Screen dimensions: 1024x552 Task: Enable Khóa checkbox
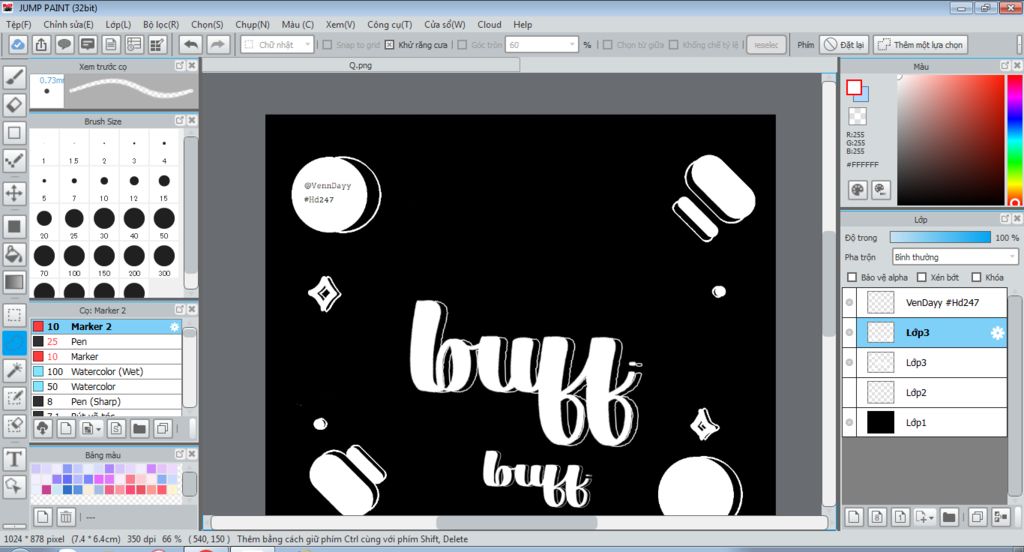pos(976,278)
